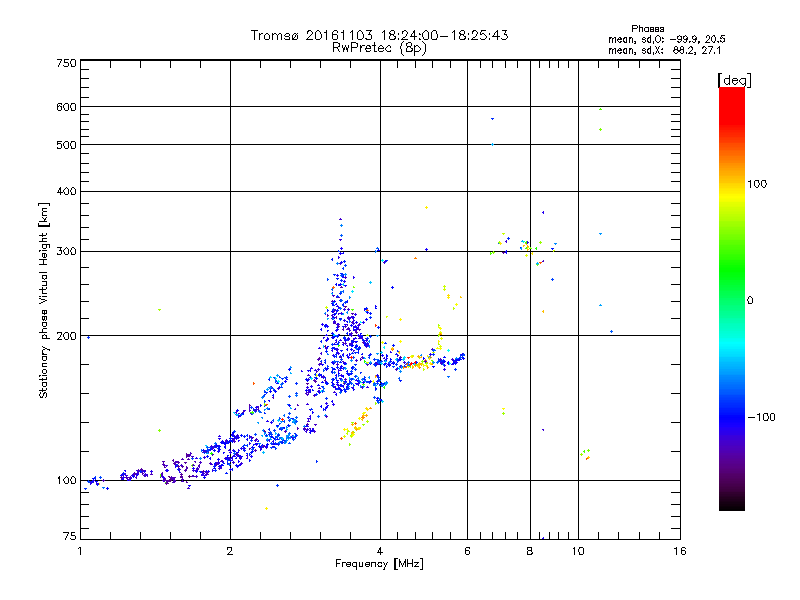Click the '[deg]' colorbar unit label
The image size is (800, 600).
(x=734, y=80)
